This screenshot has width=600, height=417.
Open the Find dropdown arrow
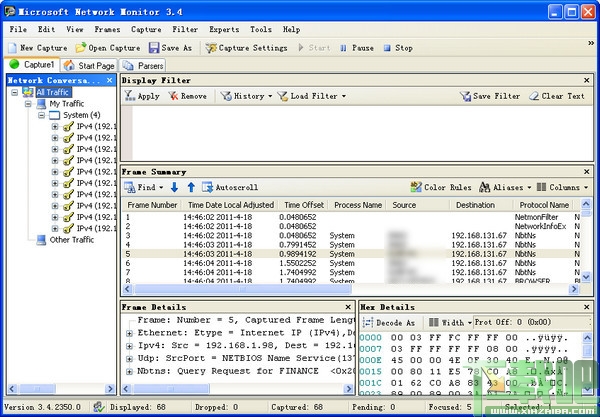[x=161, y=187]
